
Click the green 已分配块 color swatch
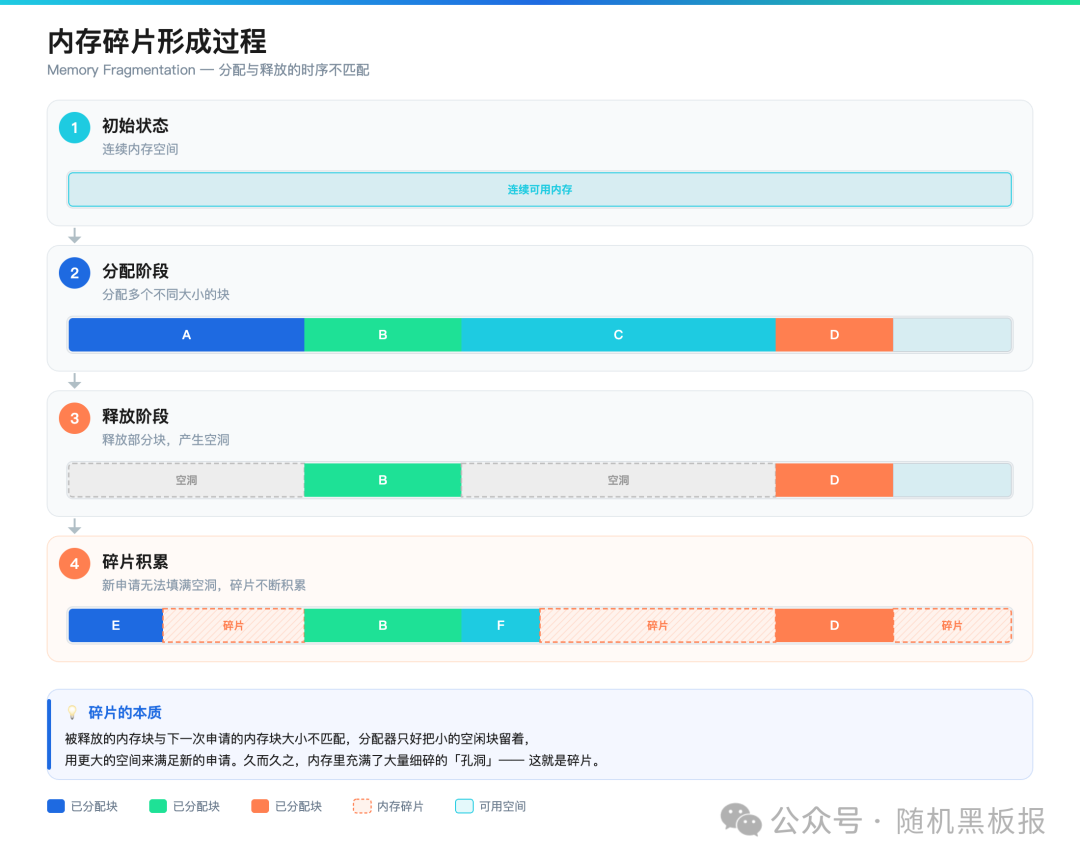[157, 806]
